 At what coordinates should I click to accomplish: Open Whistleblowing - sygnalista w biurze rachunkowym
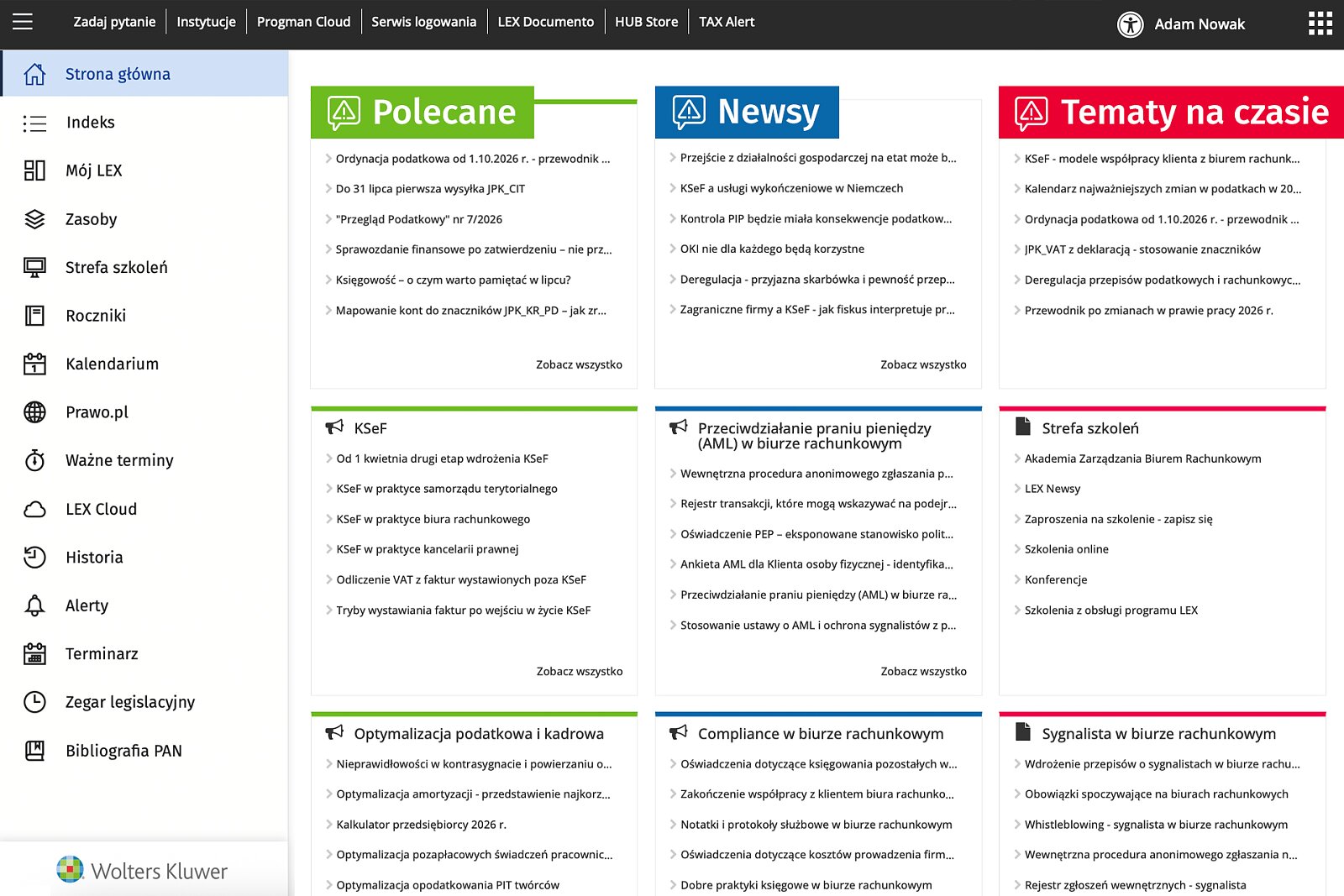1156,825
